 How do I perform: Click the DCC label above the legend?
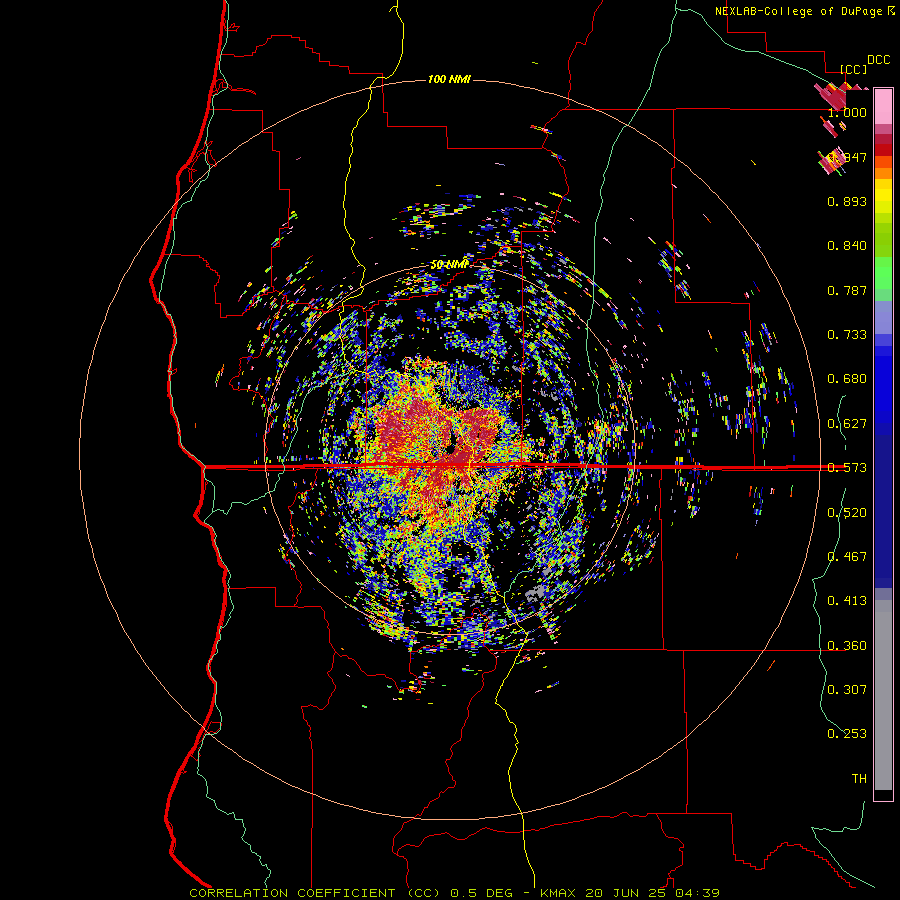[x=878, y=60]
